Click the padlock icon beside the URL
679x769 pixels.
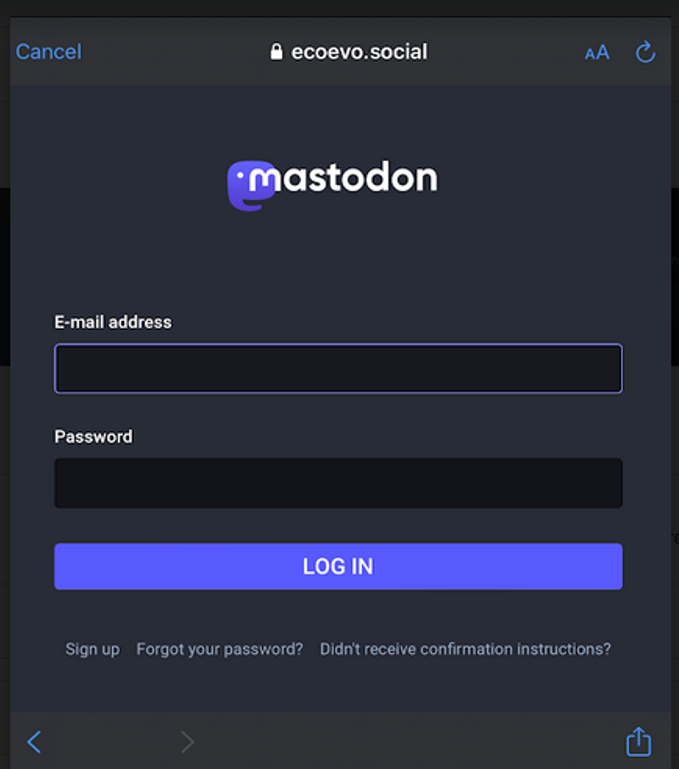[x=276, y=51]
